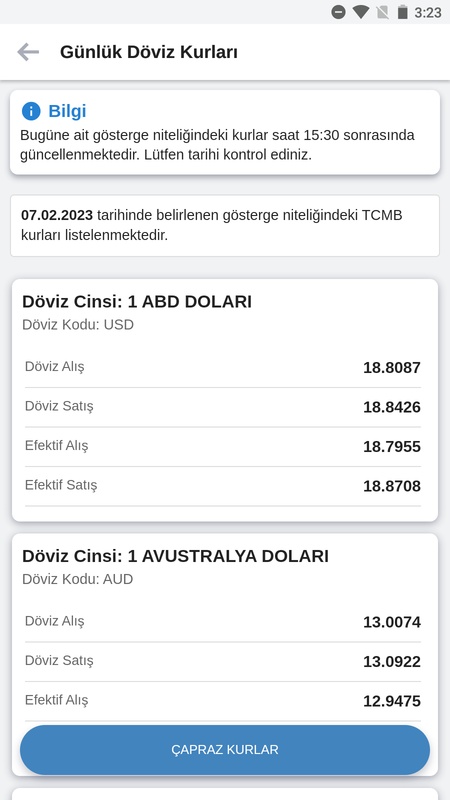
Task: Tap the USD Döviz Alış value 18.8087
Action: (392, 368)
